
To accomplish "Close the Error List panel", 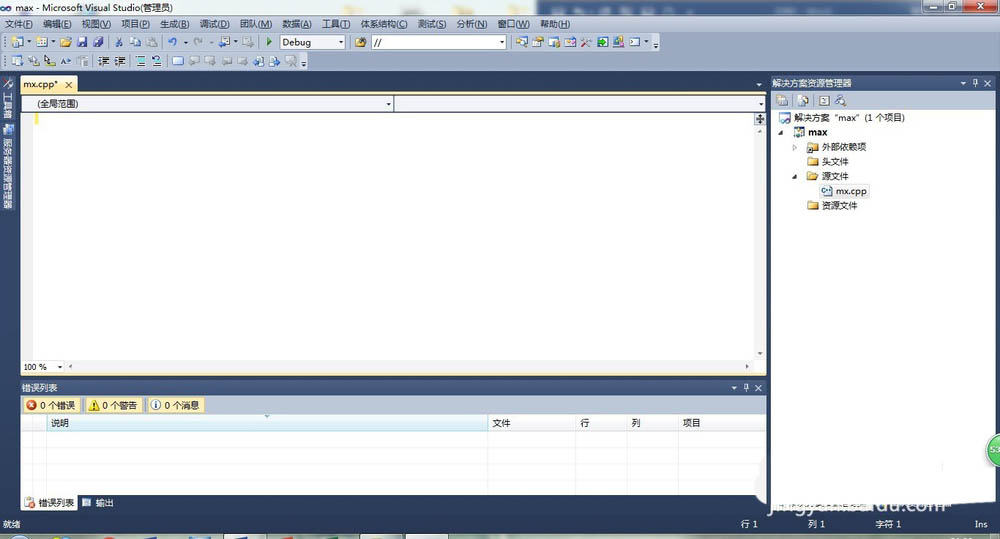I will point(758,387).
